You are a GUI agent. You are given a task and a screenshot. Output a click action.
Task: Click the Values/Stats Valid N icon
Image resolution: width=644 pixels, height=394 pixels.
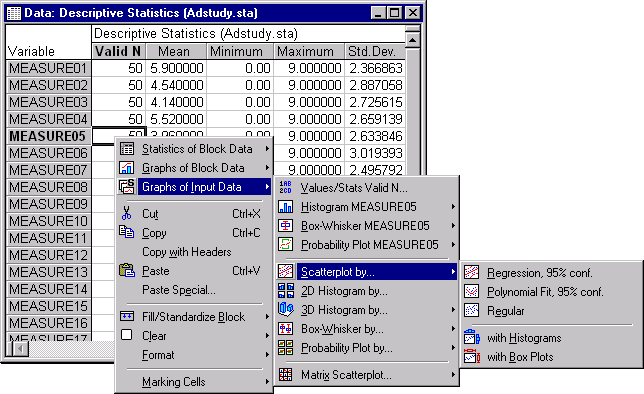285,187
